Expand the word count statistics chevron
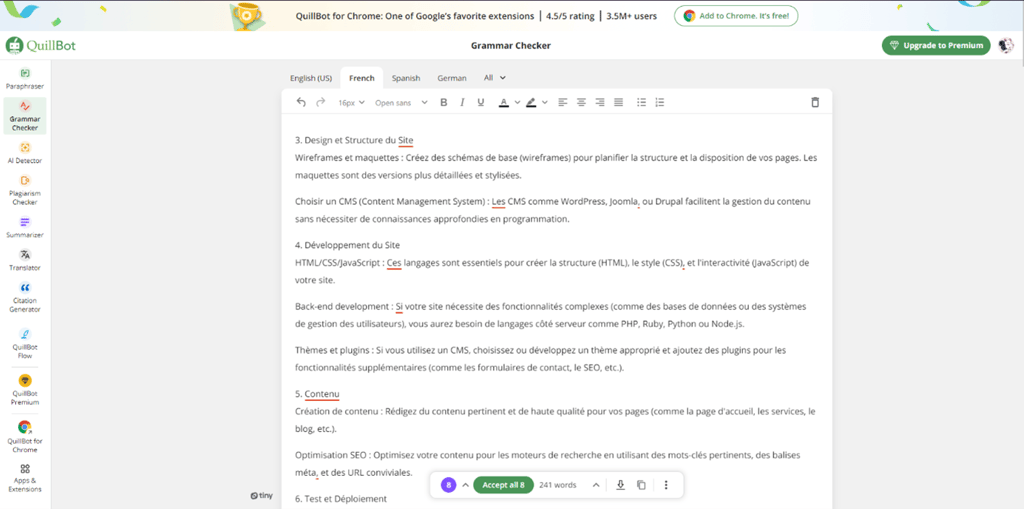 tap(596, 485)
